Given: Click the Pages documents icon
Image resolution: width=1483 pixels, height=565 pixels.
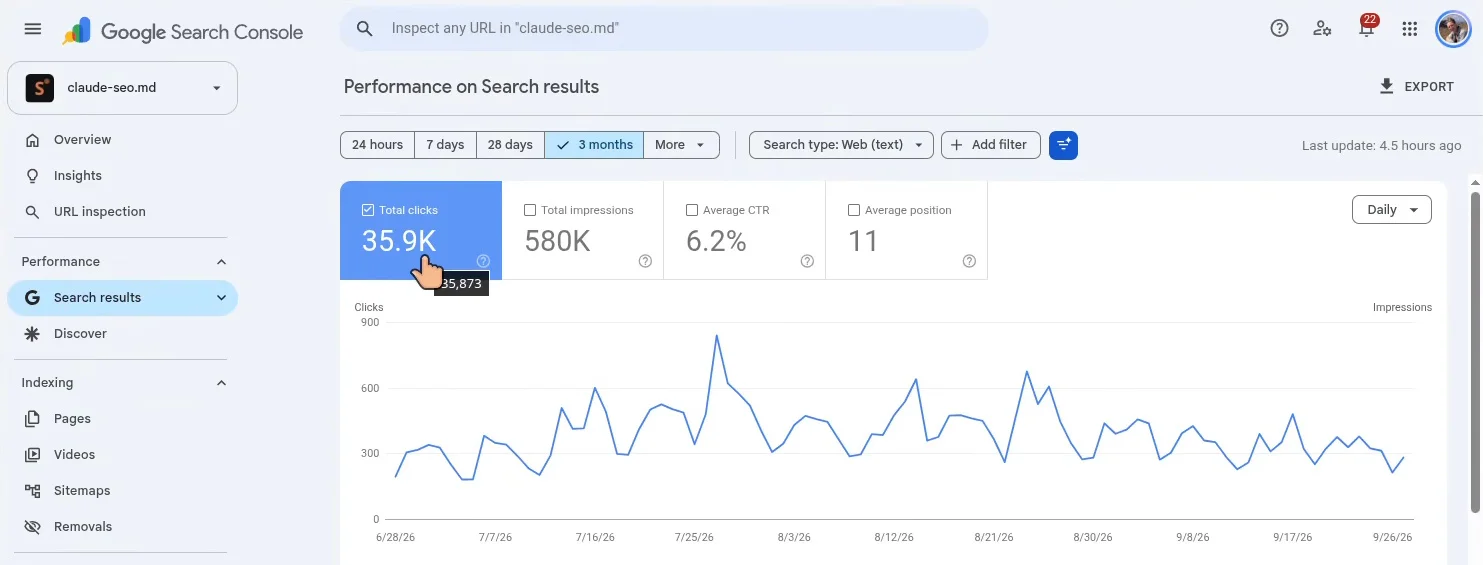Looking at the screenshot, I should [x=33, y=419].
